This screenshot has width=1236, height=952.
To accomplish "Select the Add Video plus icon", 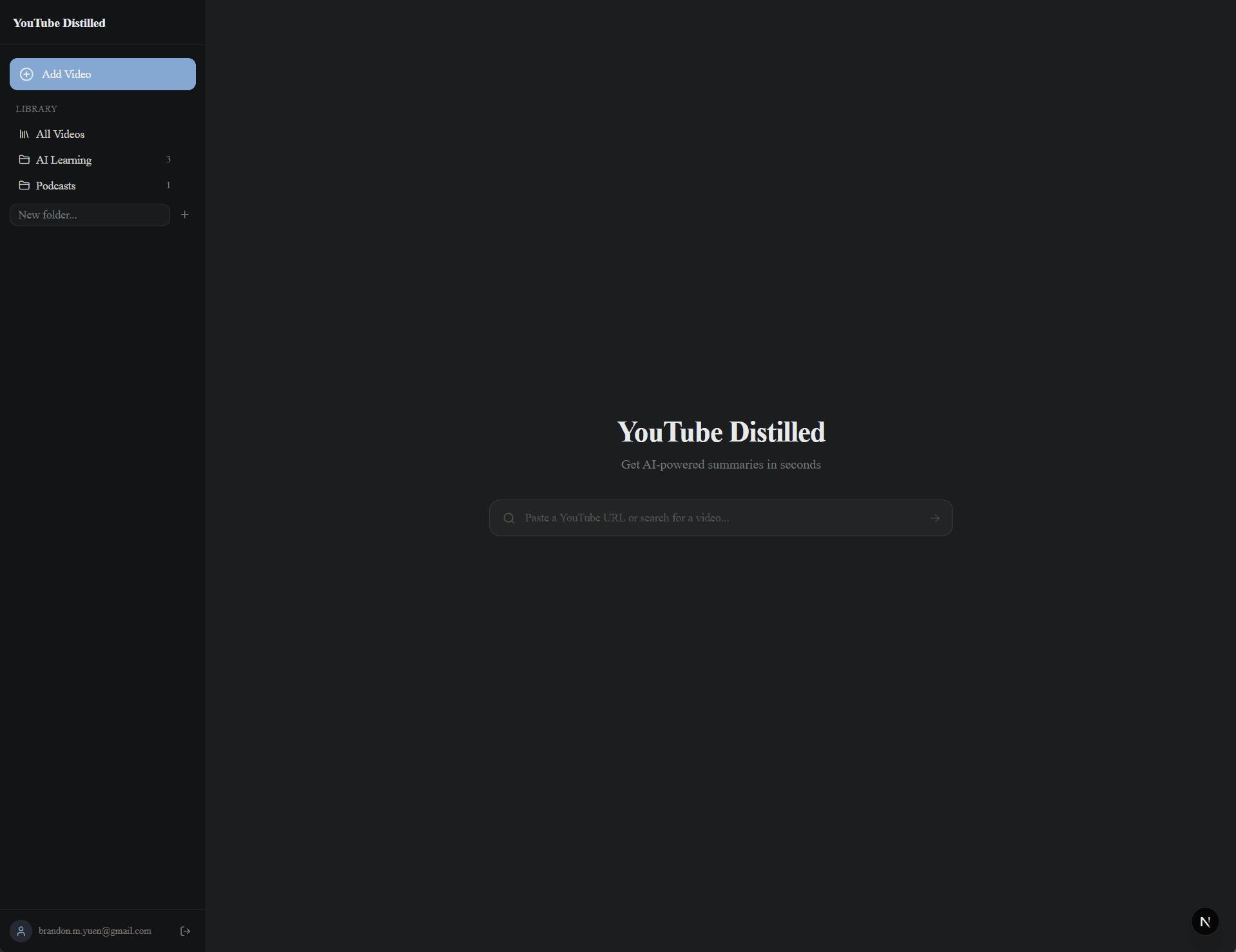I will click(x=26, y=74).
